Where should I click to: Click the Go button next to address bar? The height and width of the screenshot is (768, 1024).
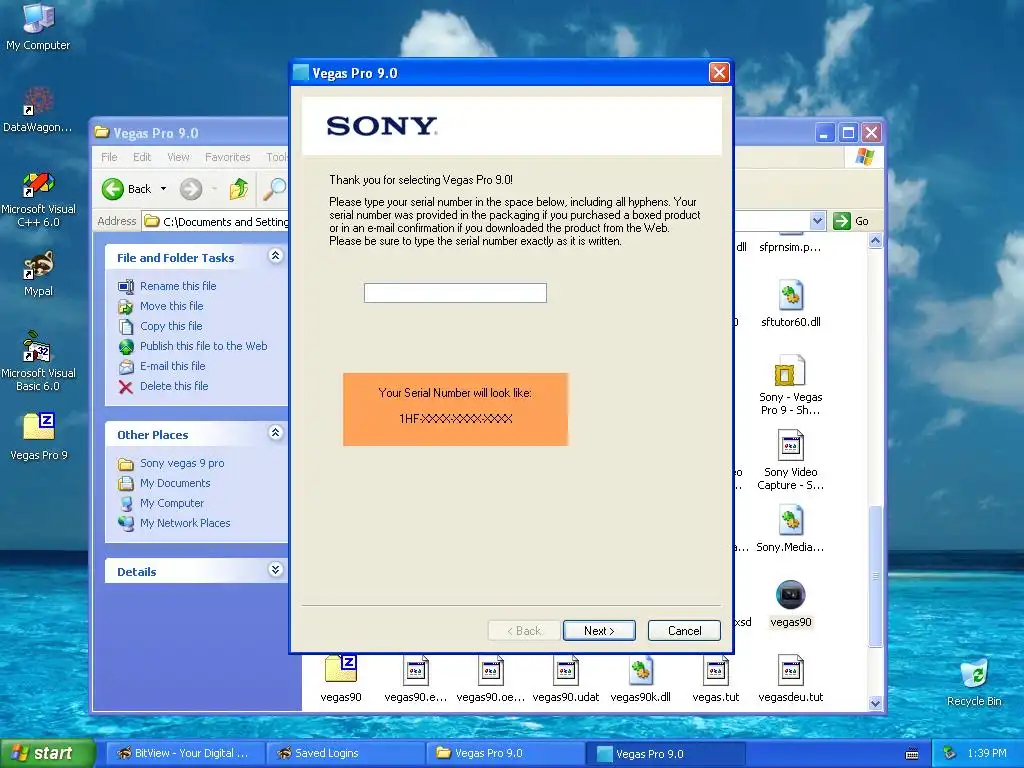coord(851,221)
